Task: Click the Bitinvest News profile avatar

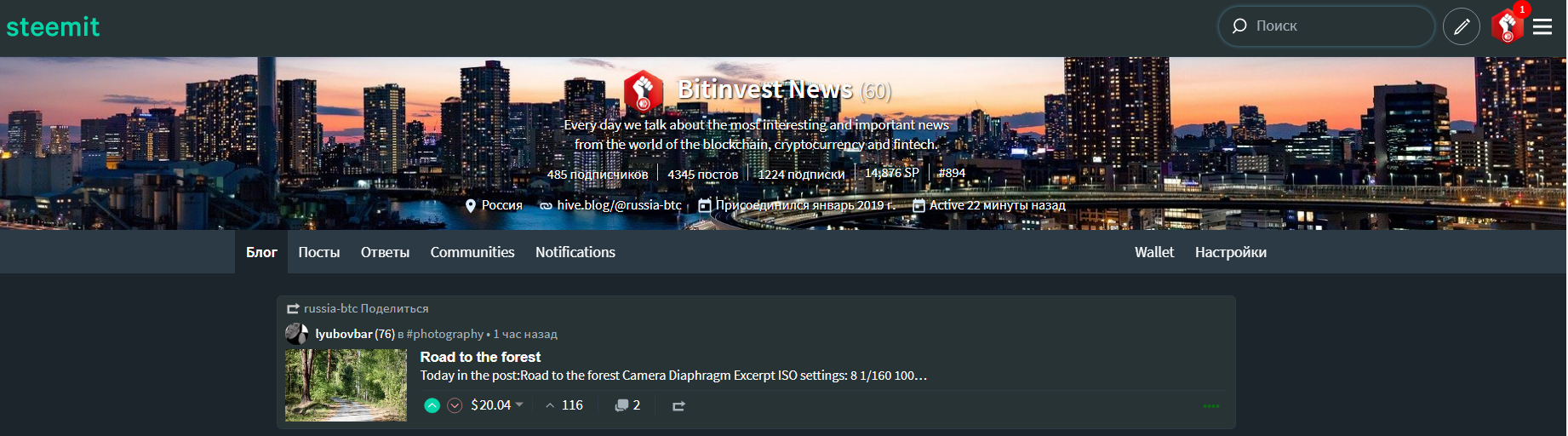Action: 643,91
